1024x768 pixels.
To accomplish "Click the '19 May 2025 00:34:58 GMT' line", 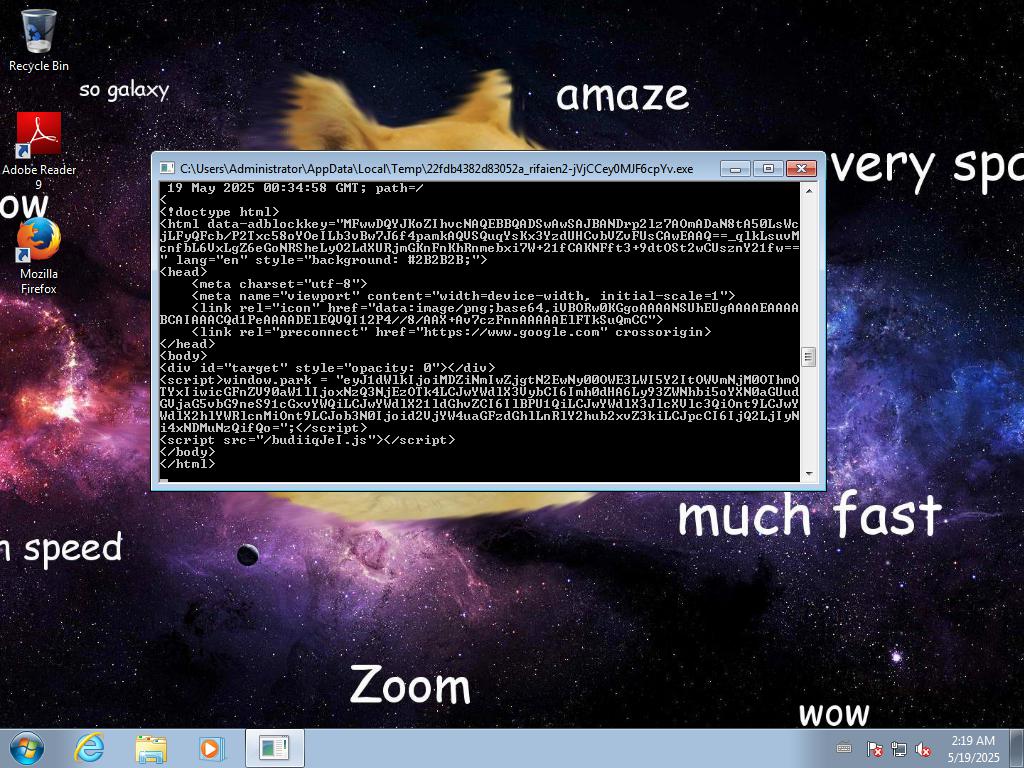I will pyautogui.click(x=295, y=188).
